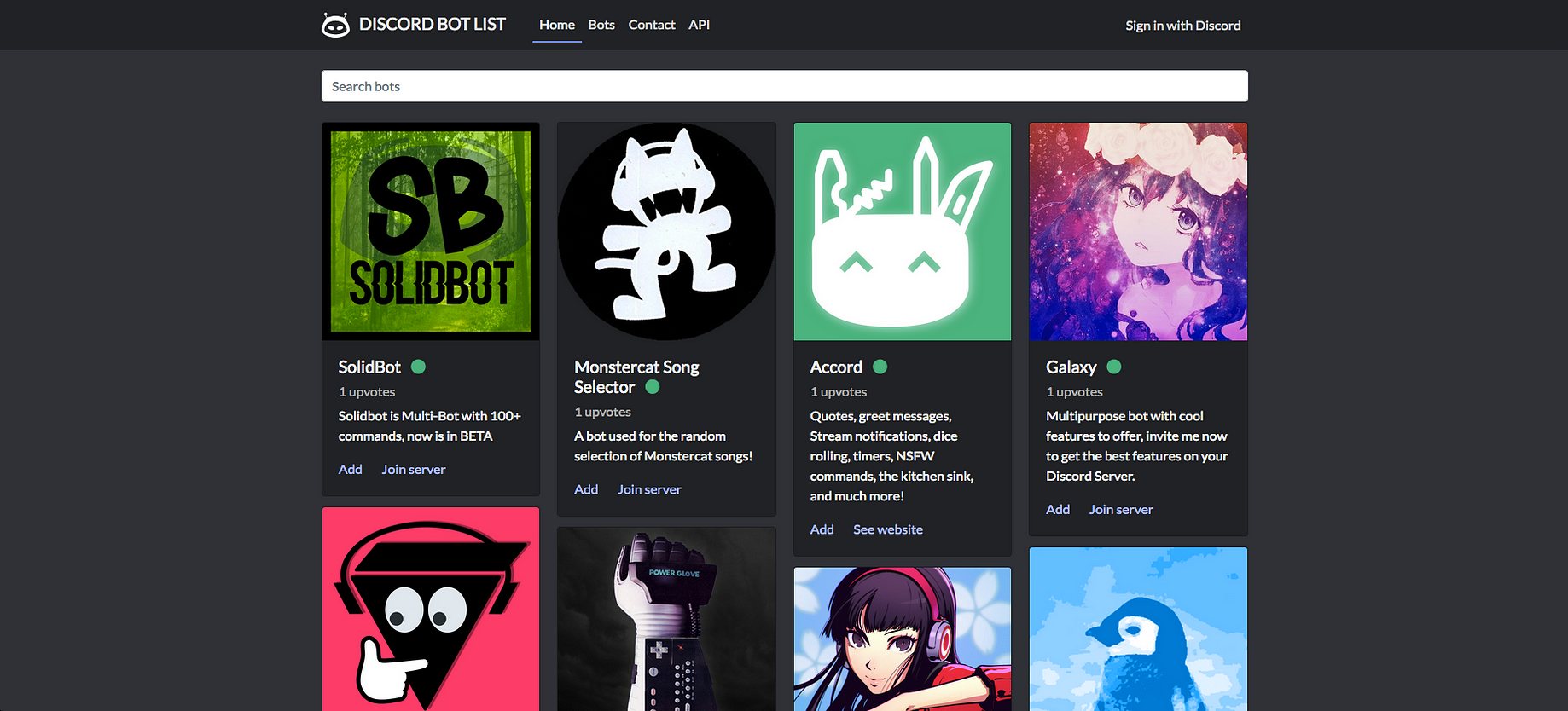Sign in with Discord

click(x=1183, y=26)
